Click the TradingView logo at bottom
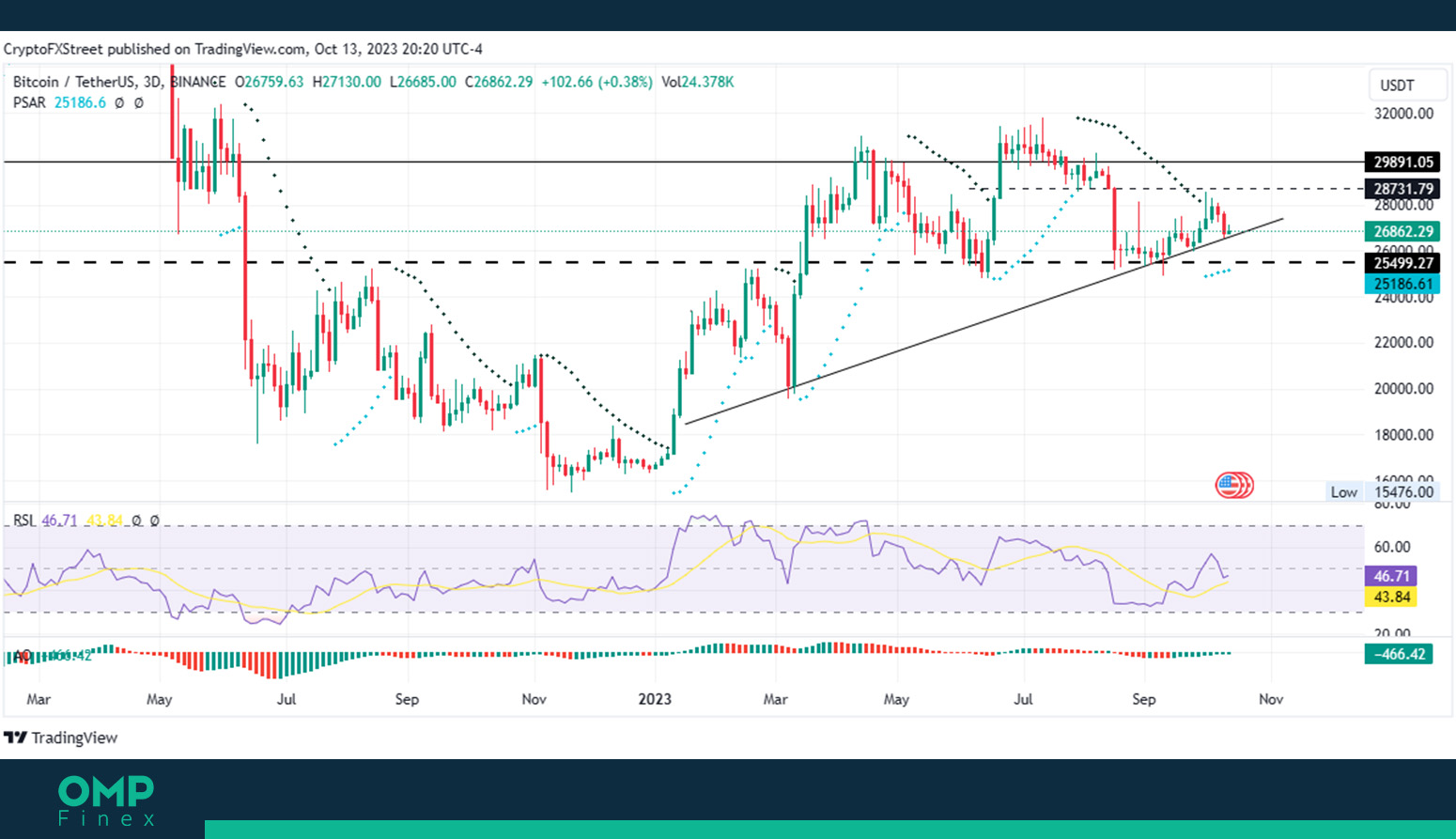Viewport: 1456px width, 839px height. click(x=61, y=738)
